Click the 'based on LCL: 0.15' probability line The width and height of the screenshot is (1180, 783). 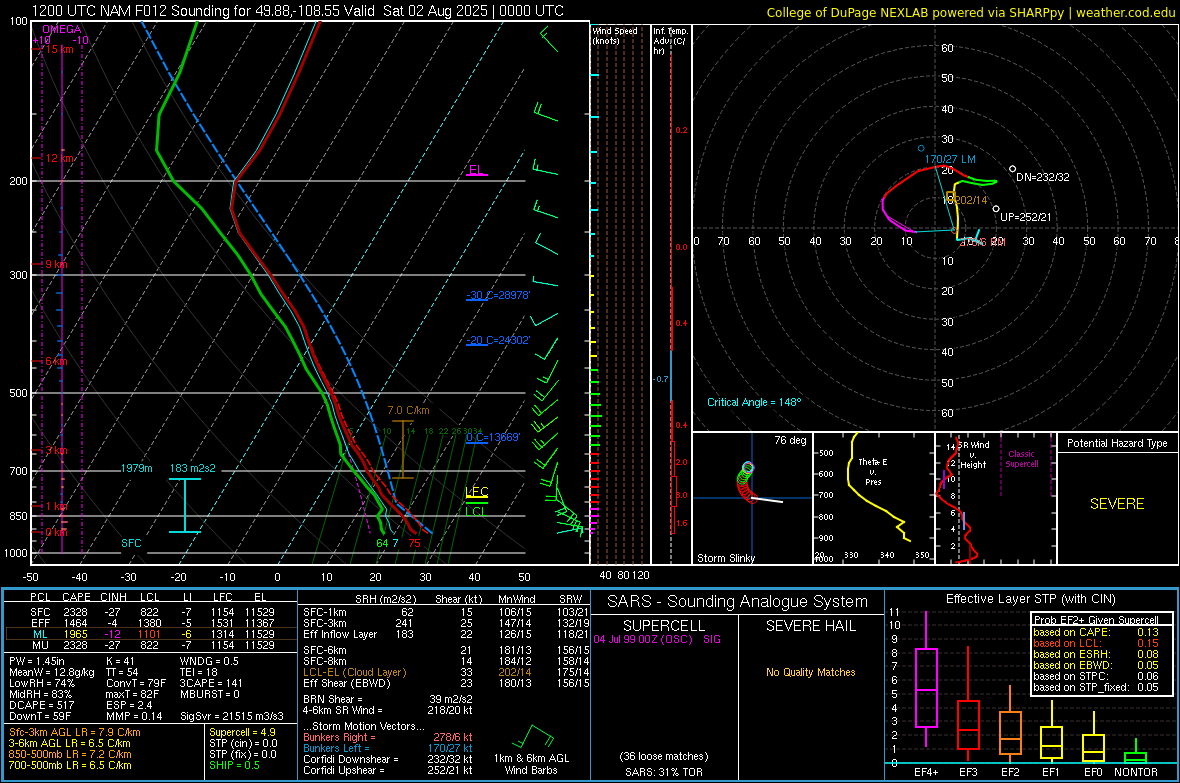pyautogui.click(x=1096, y=643)
